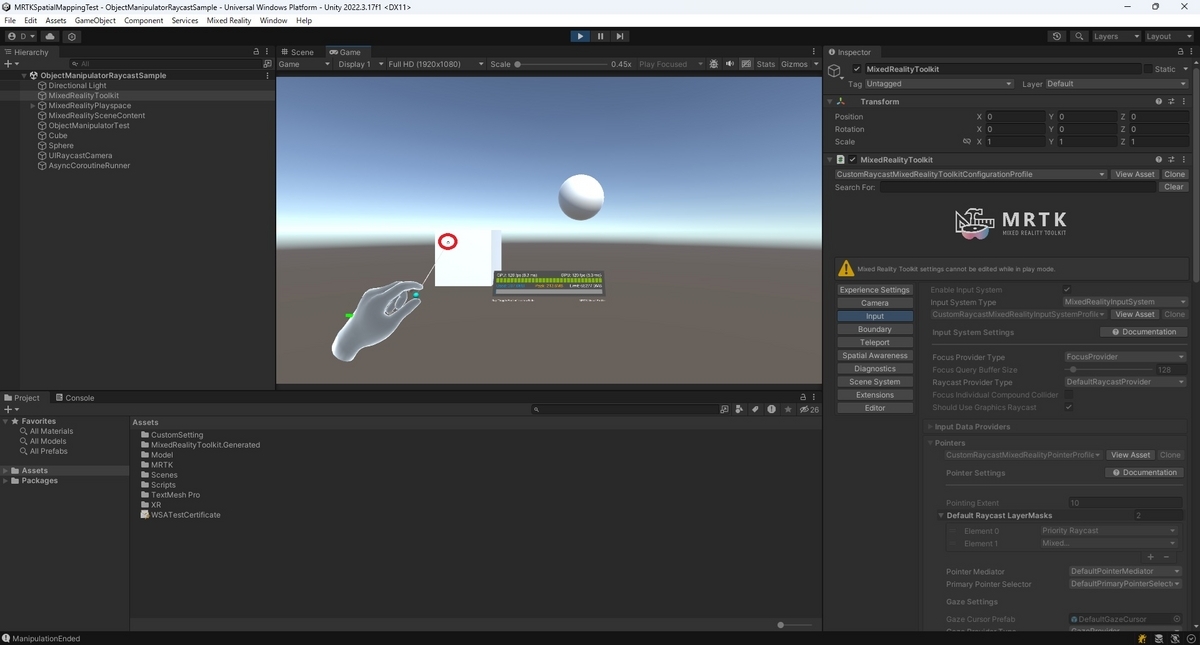
Task: Toggle the MixedRealityToolkit component enabled checkbox
Action: click(852, 160)
